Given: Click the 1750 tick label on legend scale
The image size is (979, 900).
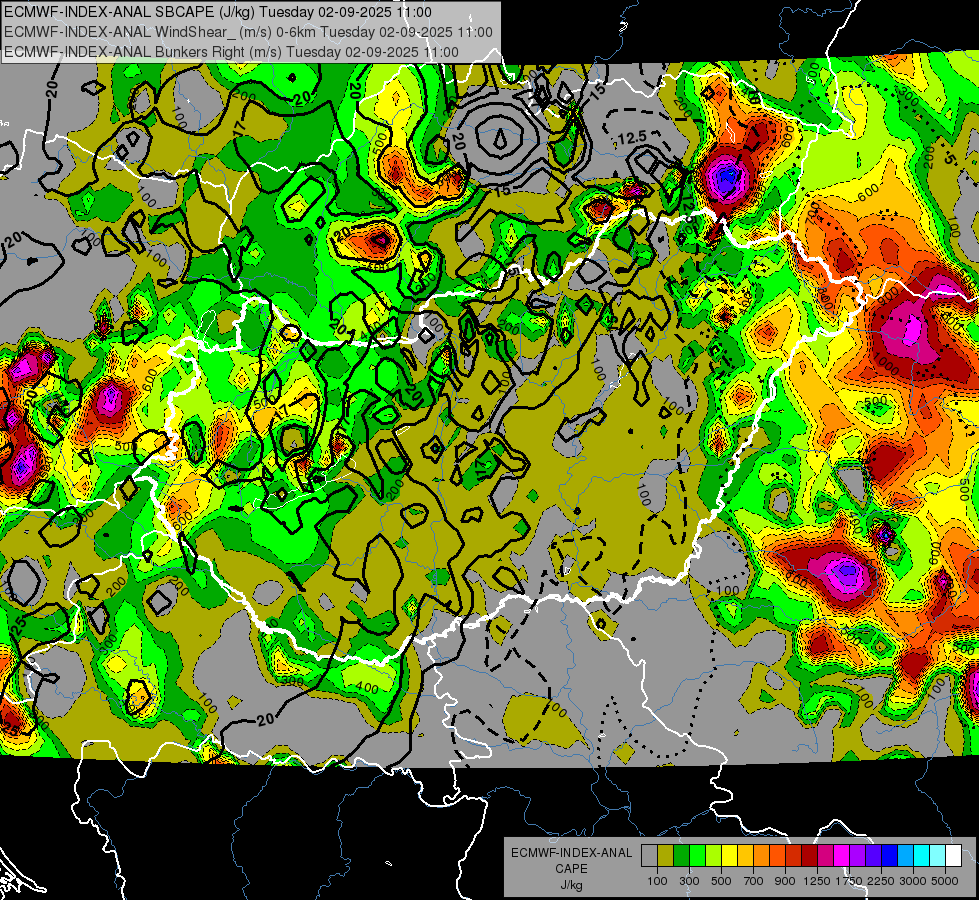Looking at the screenshot, I should [849, 881].
